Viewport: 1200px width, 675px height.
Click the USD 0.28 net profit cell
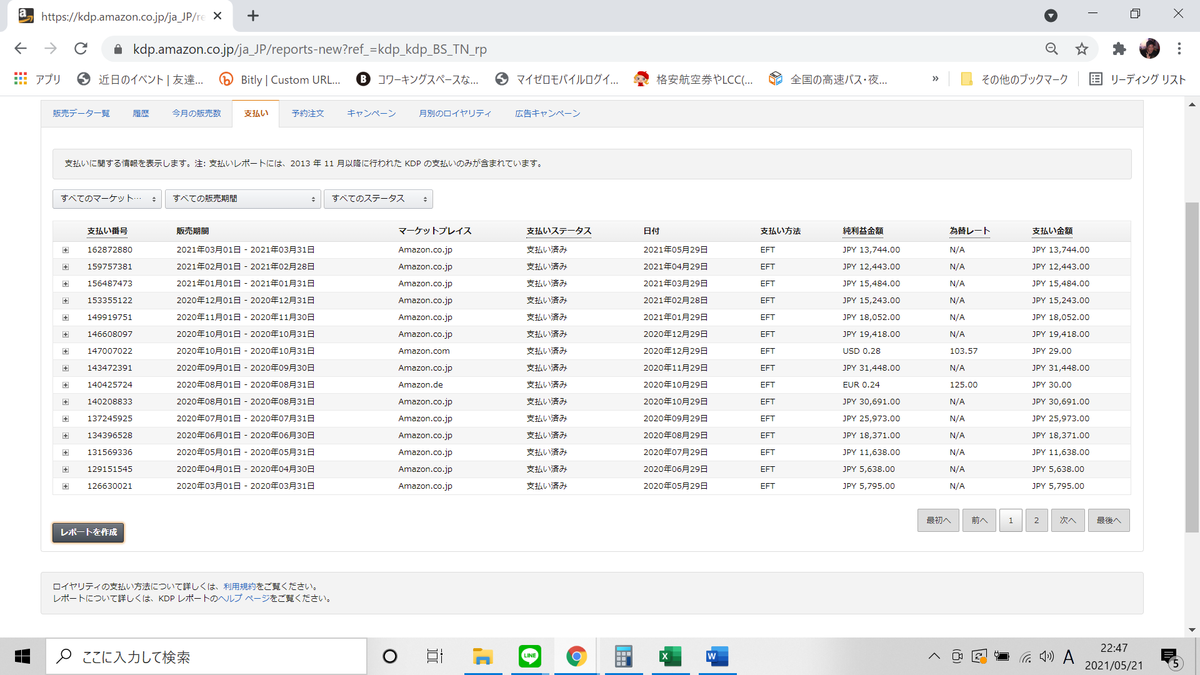tap(862, 351)
